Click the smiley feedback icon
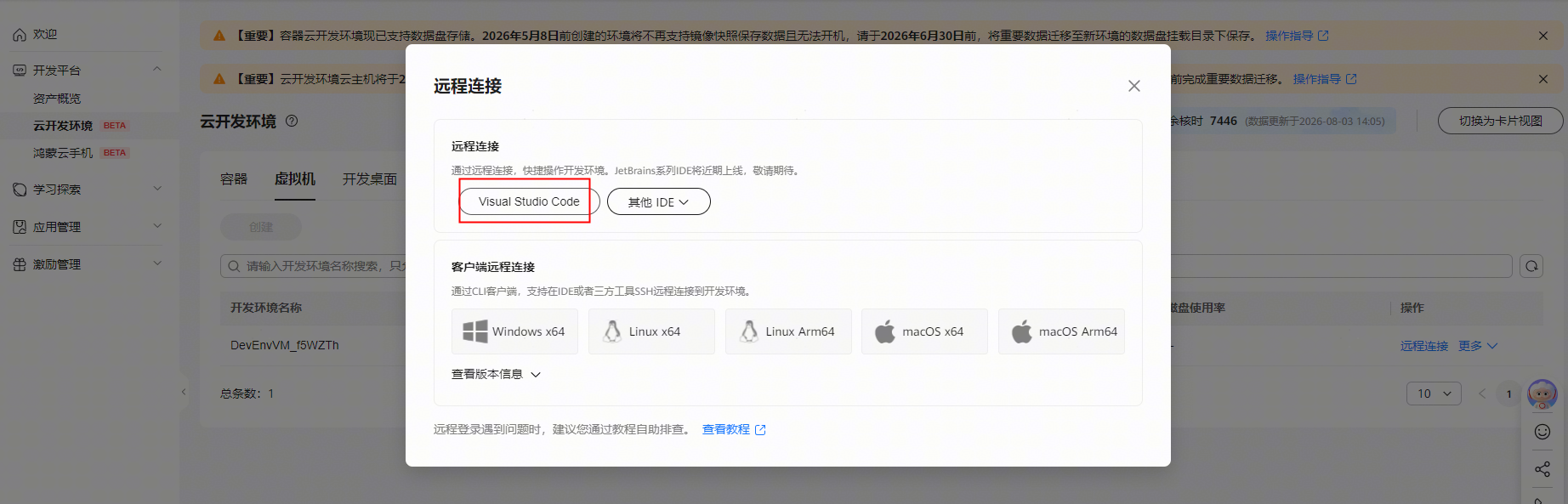The height and width of the screenshot is (504, 1568). [1542, 432]
